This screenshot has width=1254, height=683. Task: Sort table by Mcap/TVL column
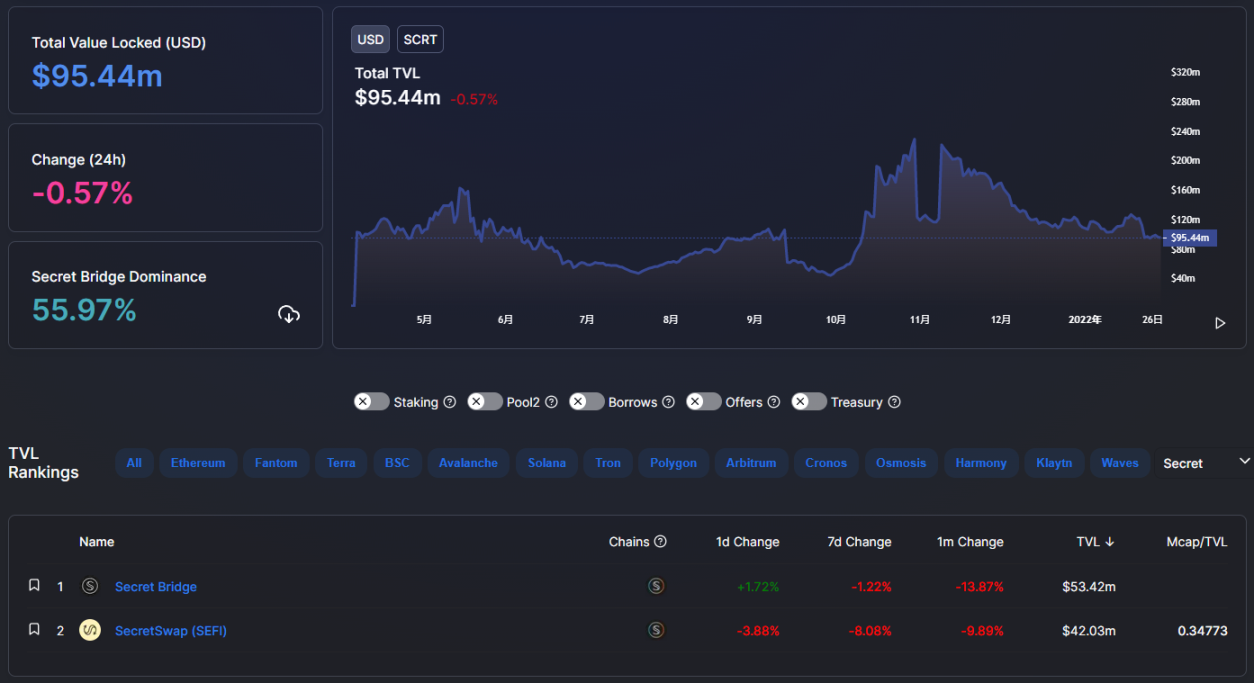pyautogui.click(x=1197, y=542)
